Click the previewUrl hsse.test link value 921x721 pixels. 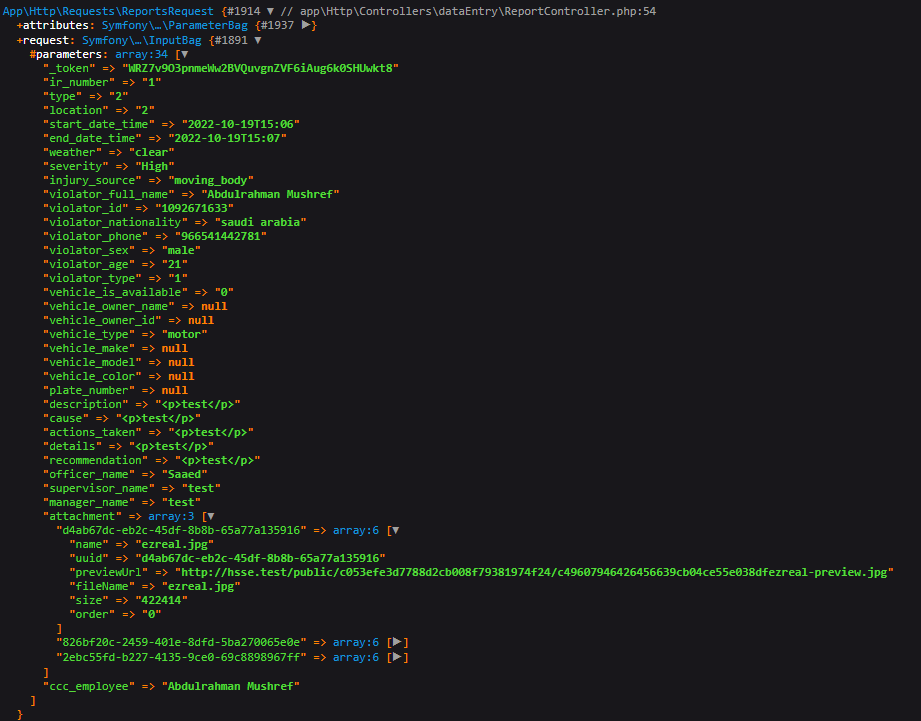click(x=534, y=572)
